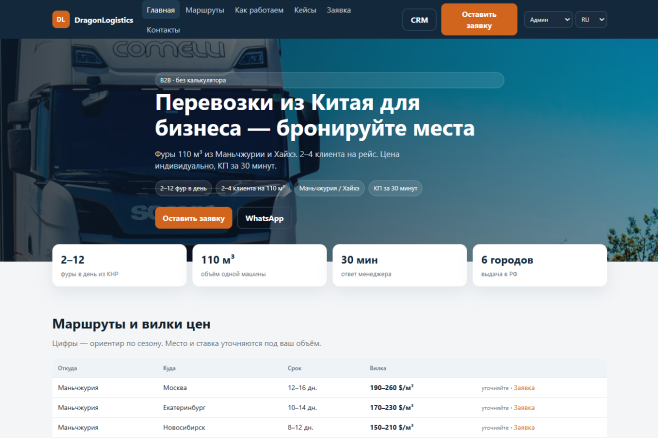Expand the Админ role dropdown

548,19
